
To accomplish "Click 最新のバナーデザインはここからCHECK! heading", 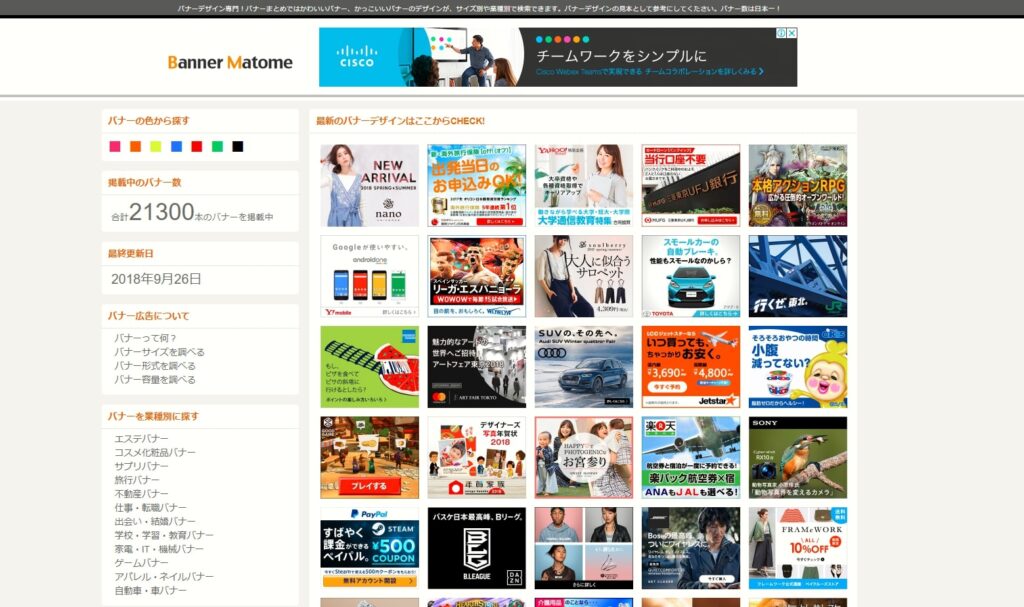I will tap(400, 121).
